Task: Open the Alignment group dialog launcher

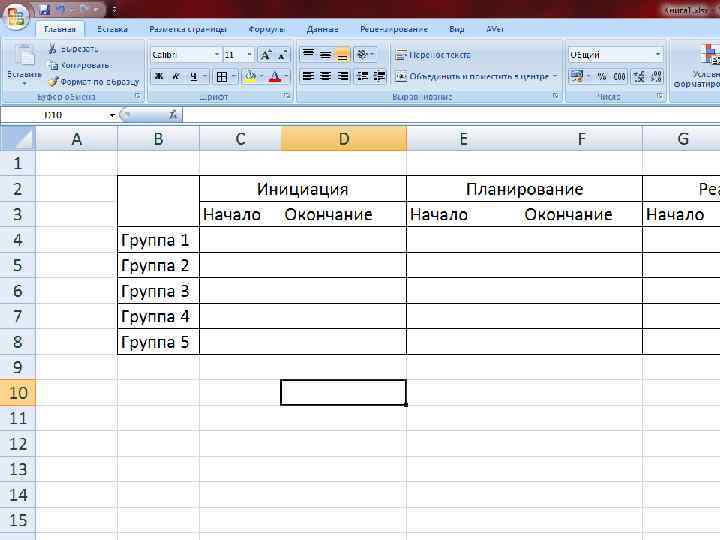Action: click(556, 96)
